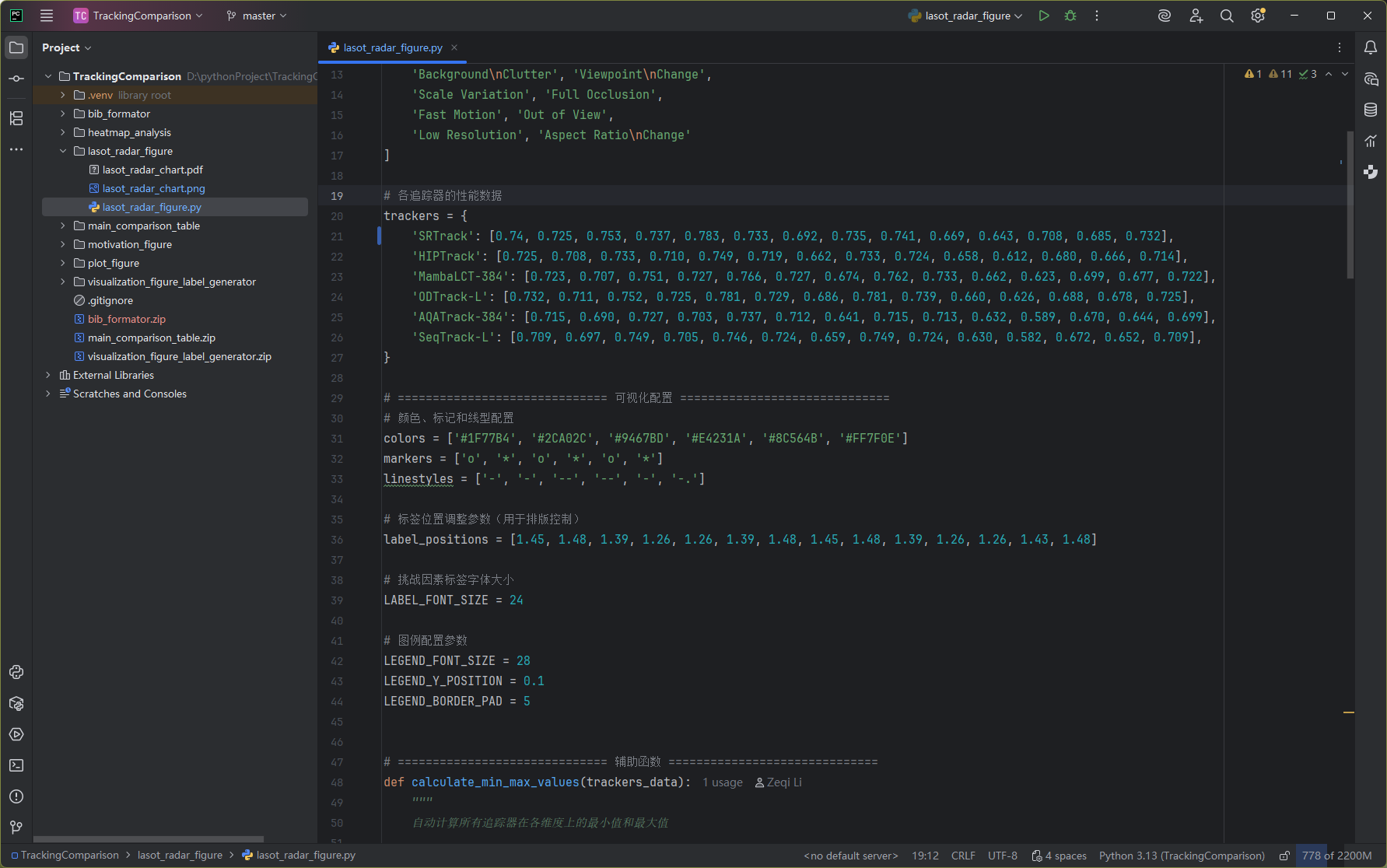Screen dimensions: 1387x868
Task: Select the .gitignore file
Action: coord(103,300)
